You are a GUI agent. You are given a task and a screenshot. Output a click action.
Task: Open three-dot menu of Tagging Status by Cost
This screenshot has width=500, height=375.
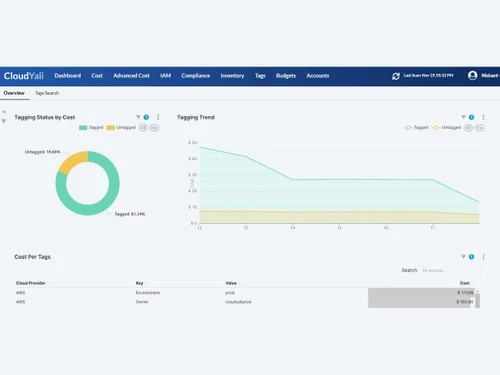tap(158, 117)
